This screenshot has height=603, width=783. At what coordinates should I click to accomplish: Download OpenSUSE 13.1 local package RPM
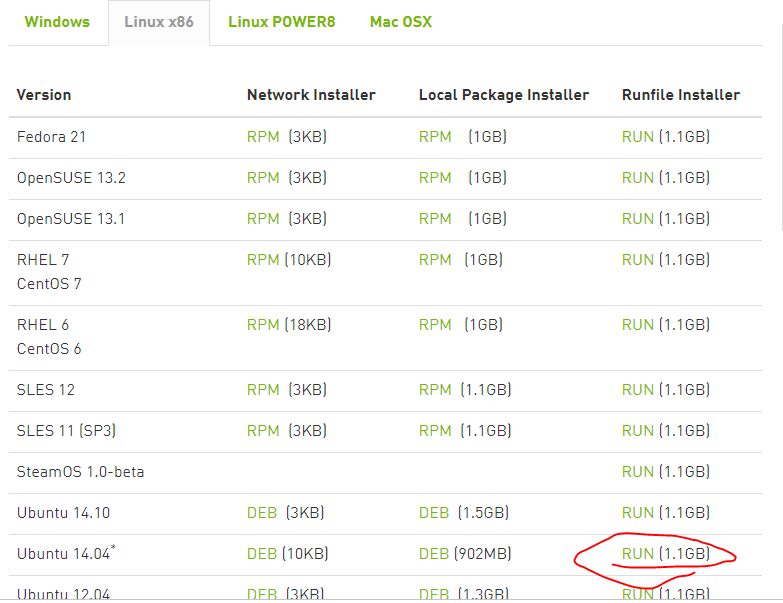[x=435, y=219]
